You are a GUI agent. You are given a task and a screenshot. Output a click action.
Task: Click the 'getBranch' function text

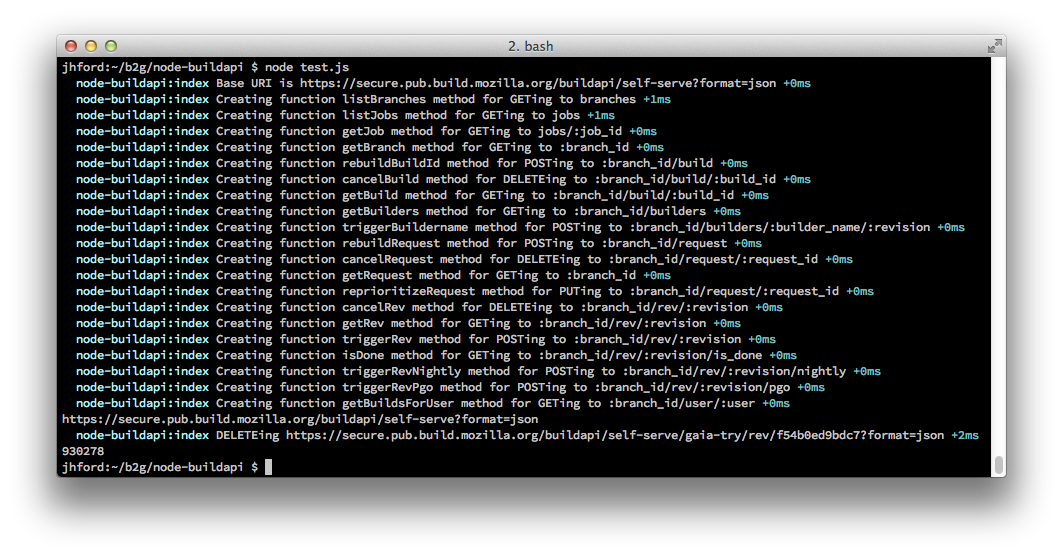[373, 147]
